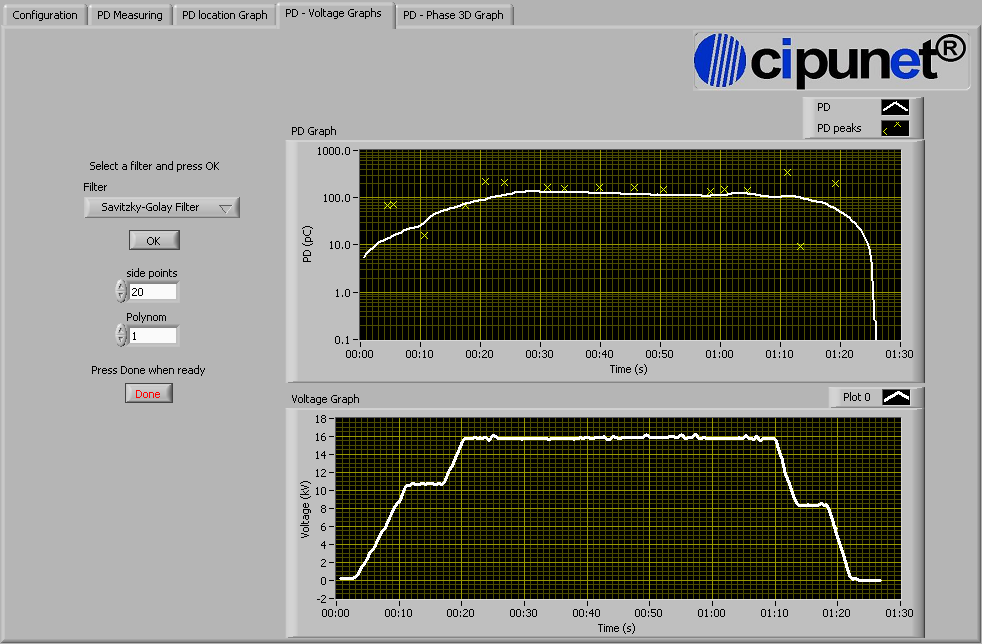Click the PD - Voltage Graphs tab

[x=333, y=14]
